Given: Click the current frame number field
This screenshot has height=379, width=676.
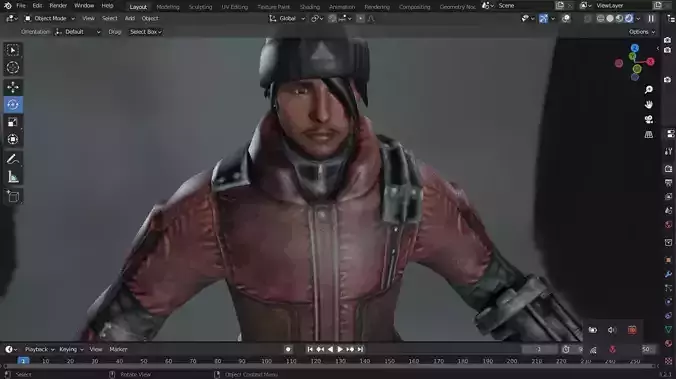Looking at the screenshot, I should pos(539,349).
